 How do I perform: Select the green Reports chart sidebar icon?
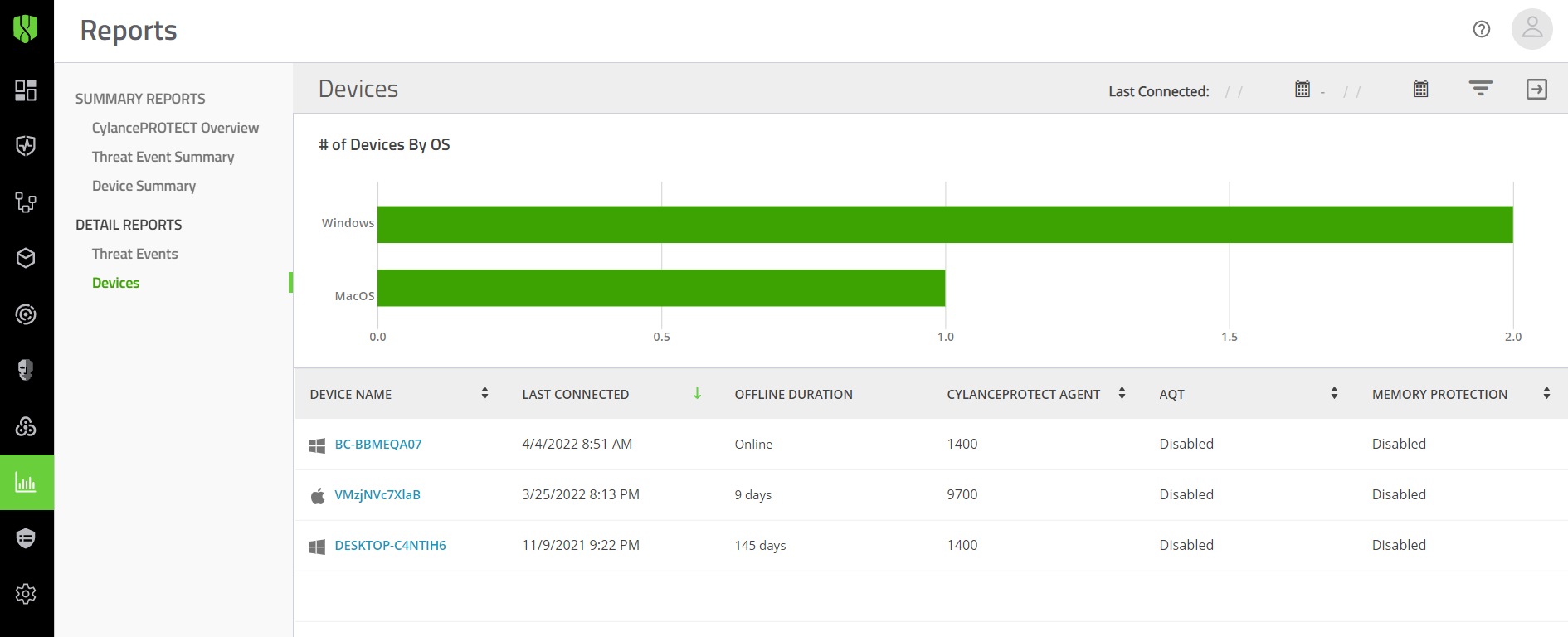point(27,482)
